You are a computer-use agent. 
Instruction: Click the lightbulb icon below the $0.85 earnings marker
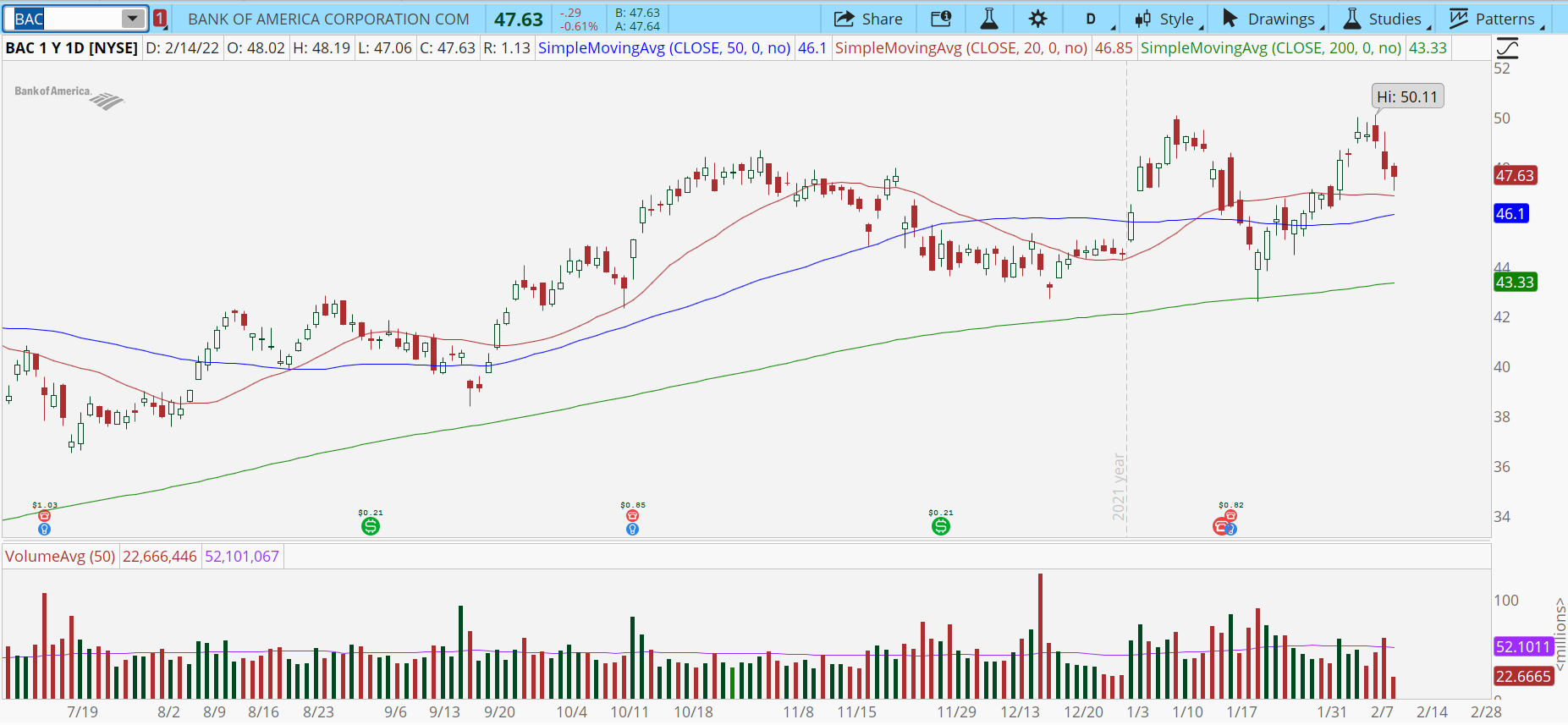(x=632, y=530)
